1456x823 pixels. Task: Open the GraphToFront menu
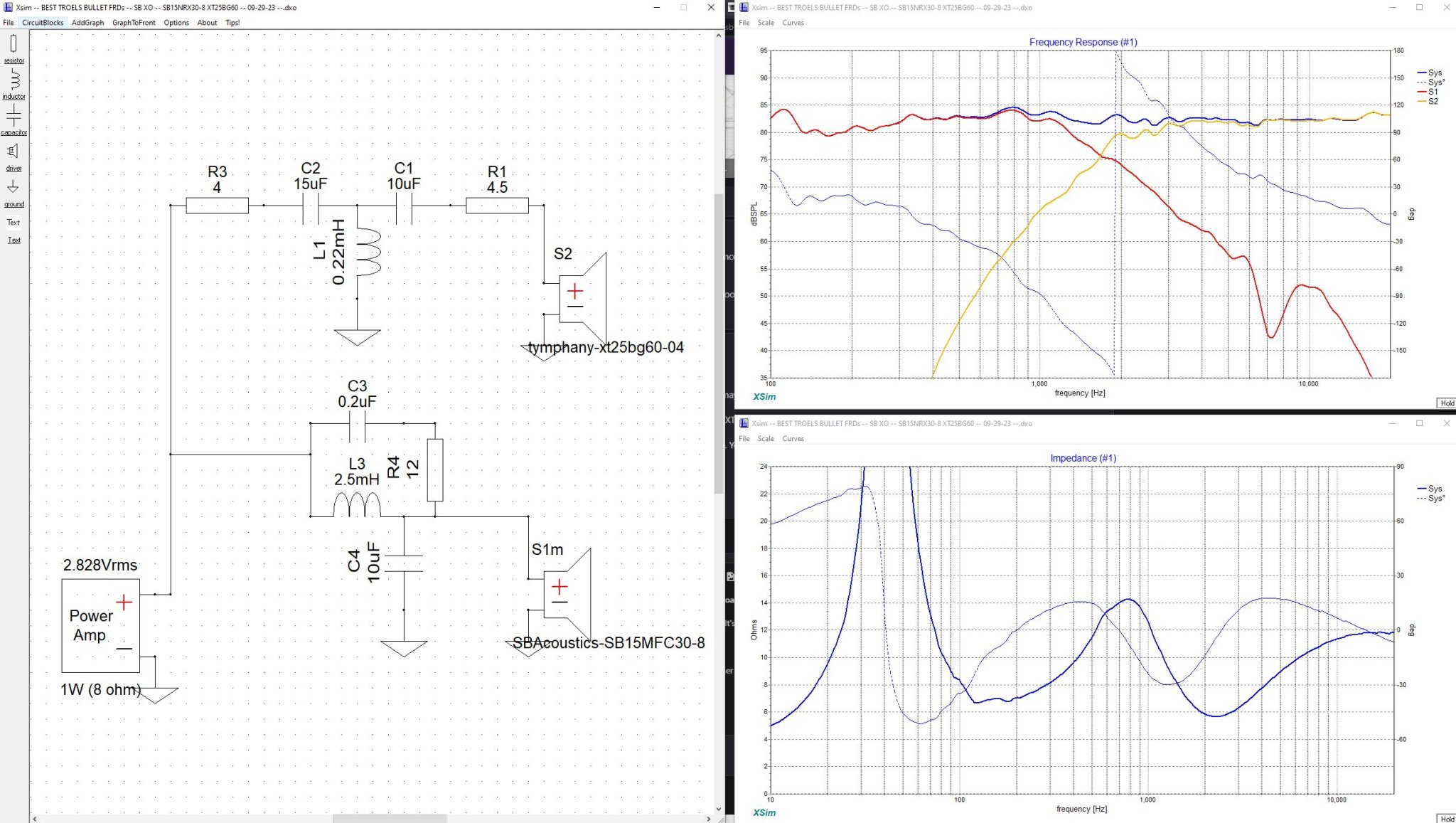(x=134, y=23)
